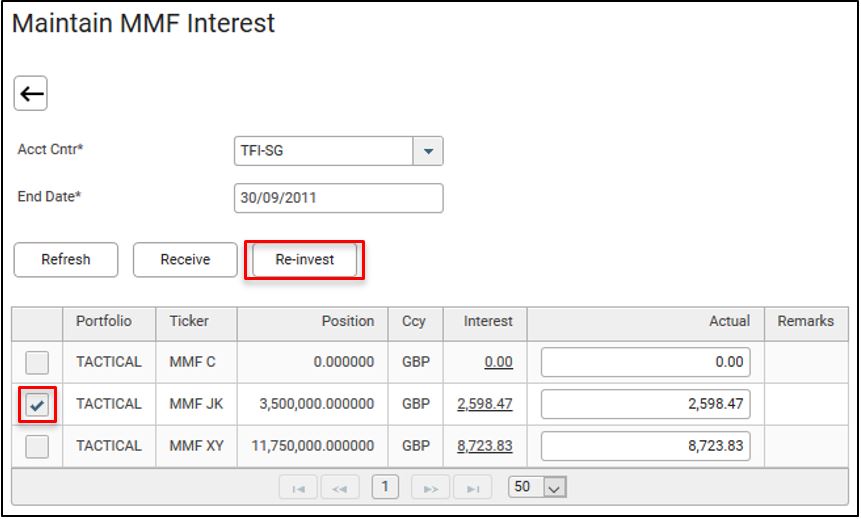The width and height of the screenshot is (861, 519).
Task: Tick the MMF C row checkbox
Action: (x=37, y=362)
